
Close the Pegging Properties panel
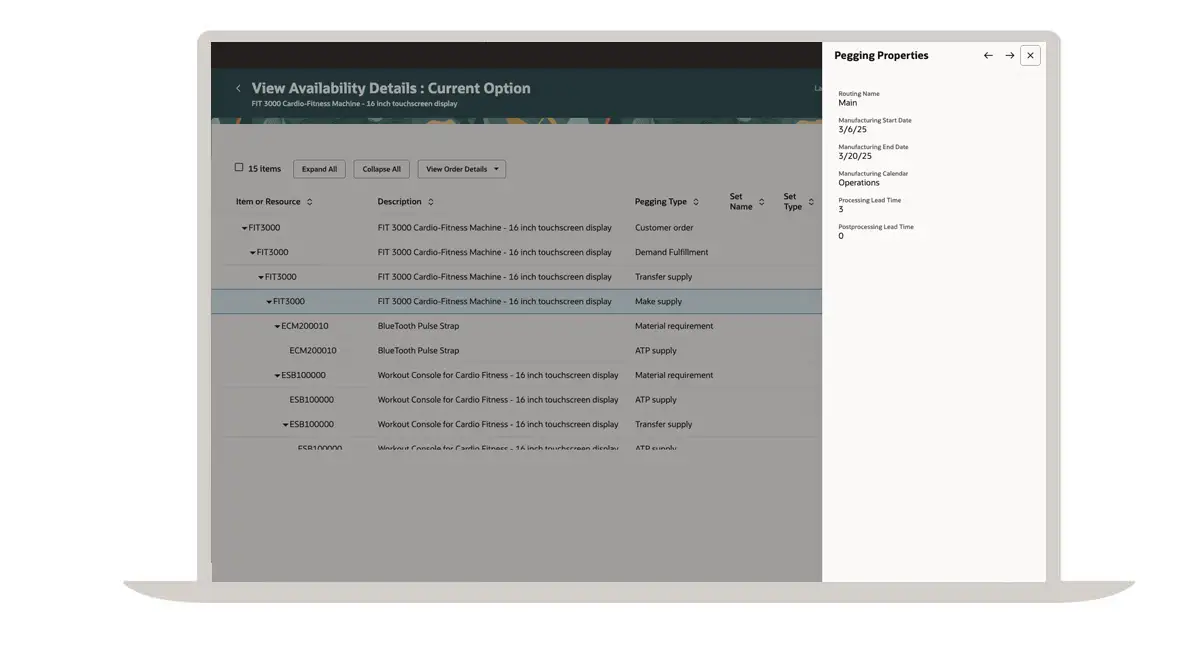pos(1030,56)
